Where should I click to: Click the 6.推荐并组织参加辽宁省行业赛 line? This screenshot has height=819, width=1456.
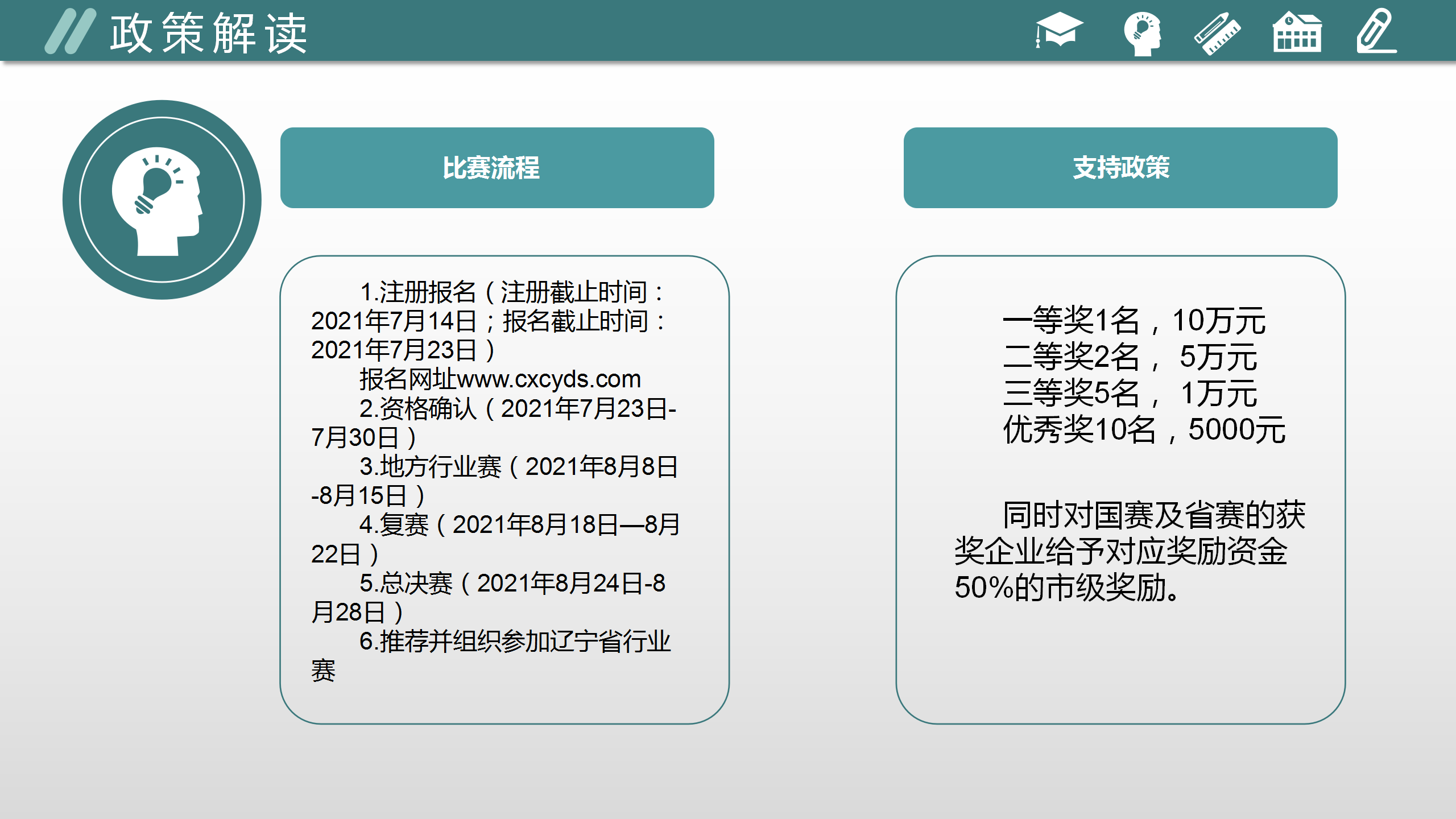click(x=515, y=642)
